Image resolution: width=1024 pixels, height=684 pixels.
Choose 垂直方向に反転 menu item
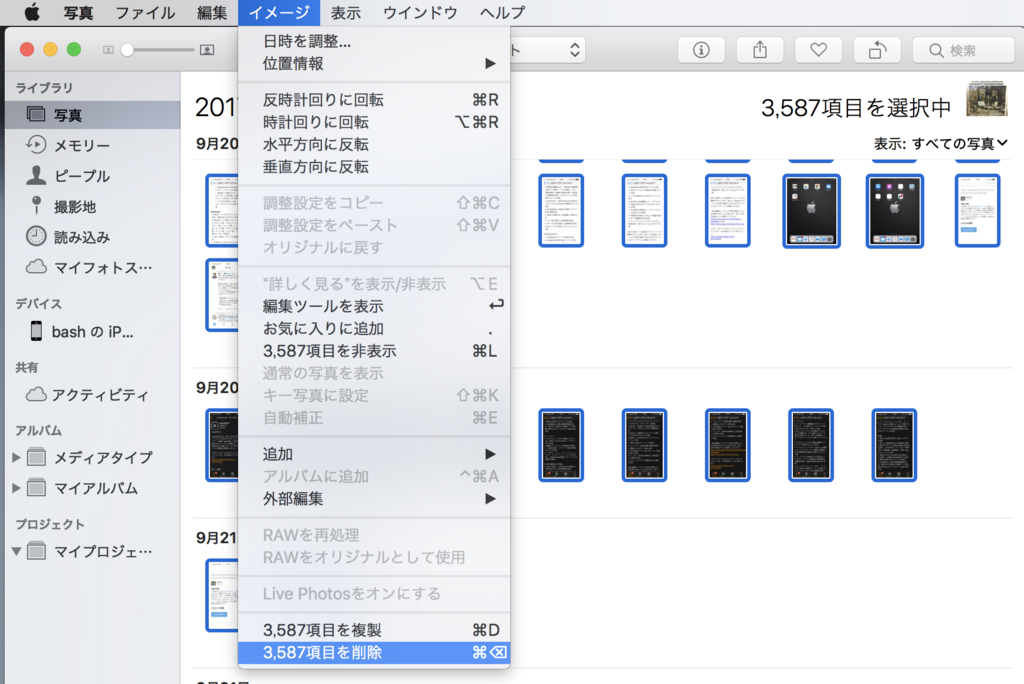374,167
